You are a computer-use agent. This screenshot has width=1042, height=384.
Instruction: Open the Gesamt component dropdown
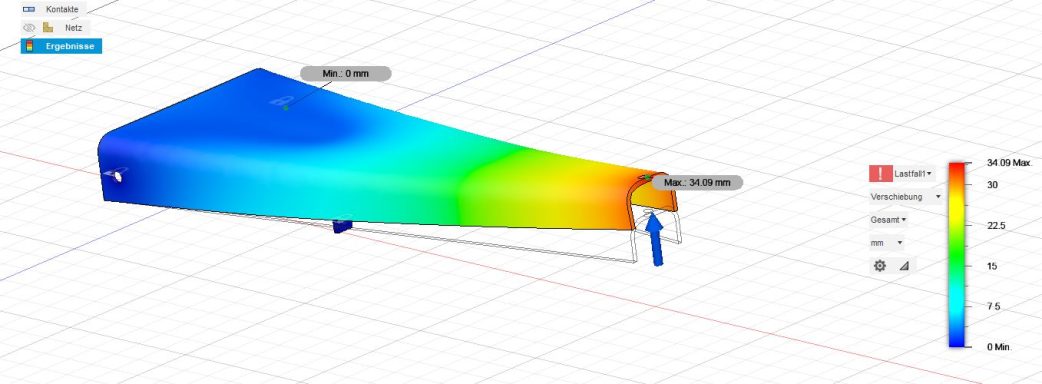(x=888, y=220)
